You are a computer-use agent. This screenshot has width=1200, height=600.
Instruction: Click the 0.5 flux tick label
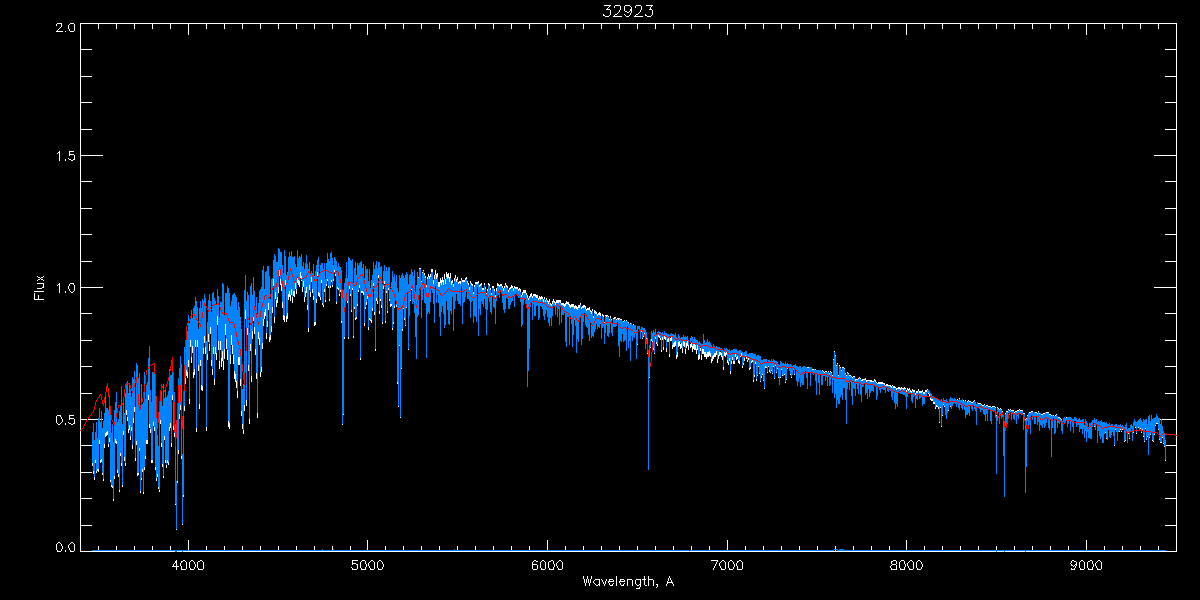pos(65,419)
